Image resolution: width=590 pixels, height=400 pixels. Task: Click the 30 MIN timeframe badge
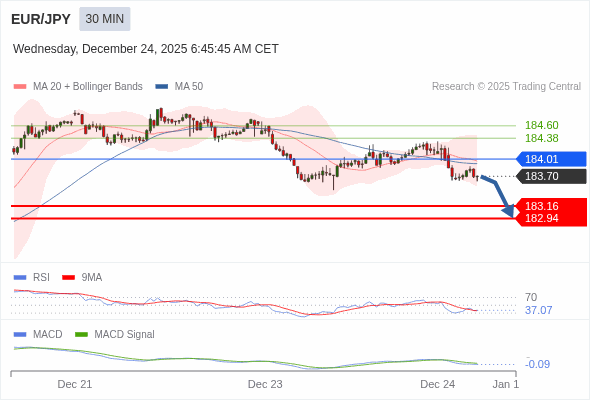tap(105, 19)
